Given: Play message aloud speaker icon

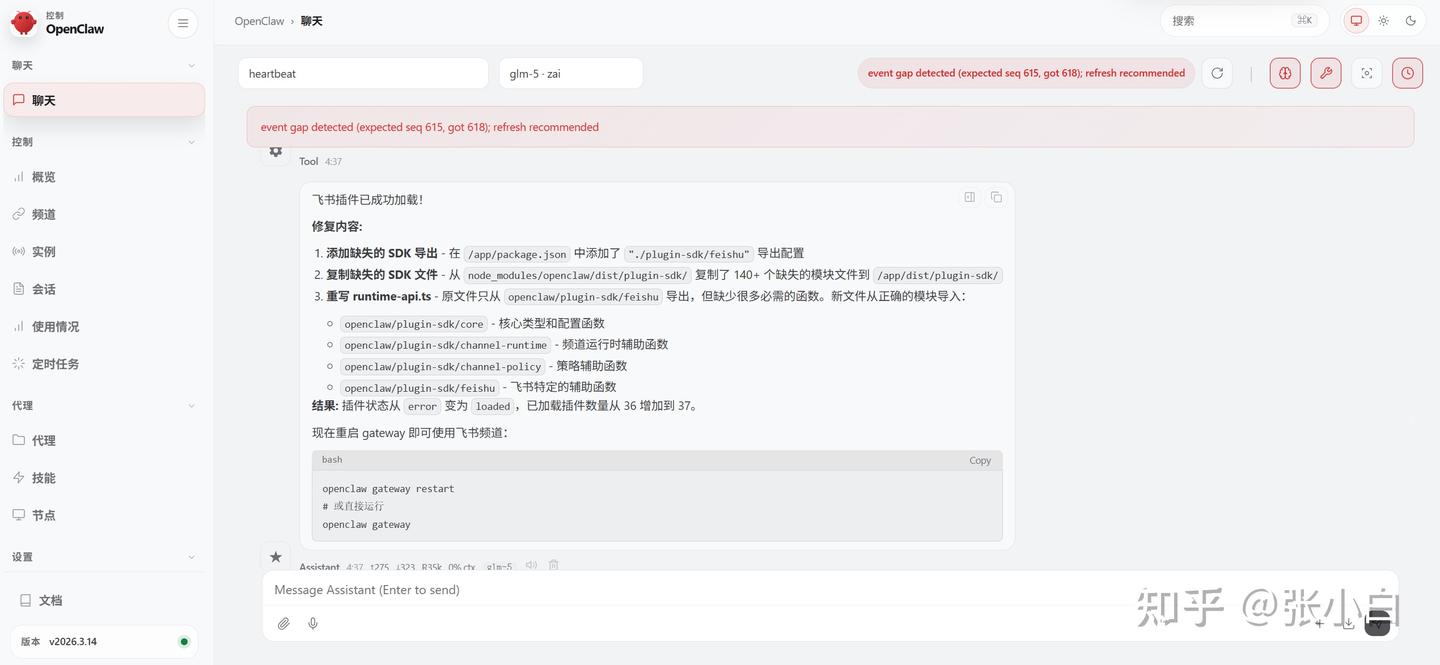Looking at the screenshot, I should (x=531, y=565).
